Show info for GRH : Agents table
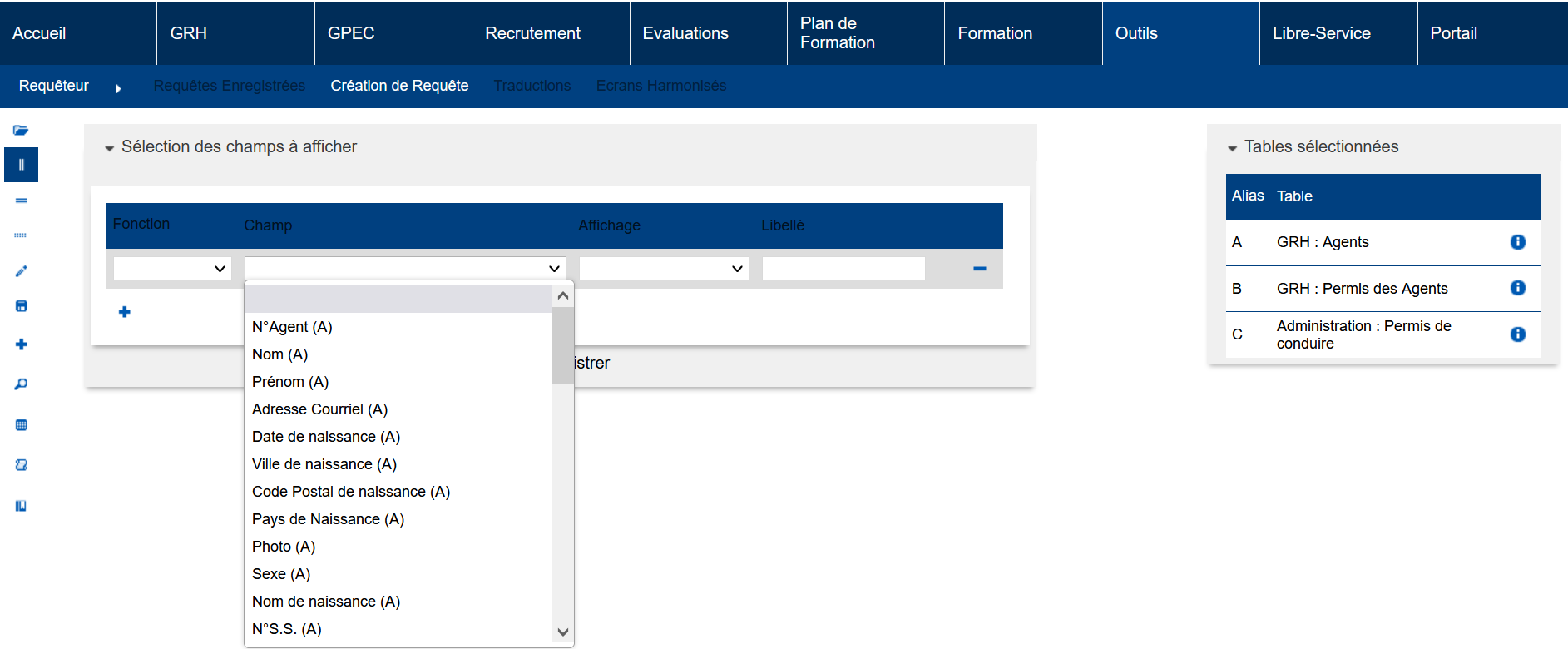Screen dimensions: 1568x649 1517,242
